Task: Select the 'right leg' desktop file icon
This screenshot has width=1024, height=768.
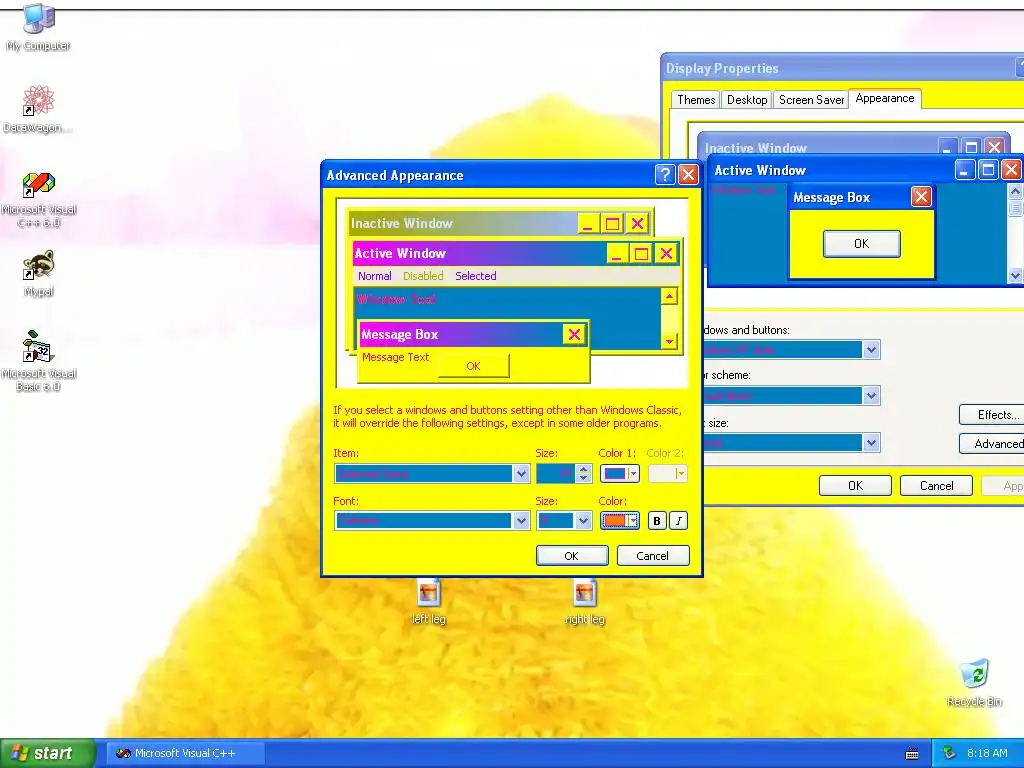Action: point(584,601)
